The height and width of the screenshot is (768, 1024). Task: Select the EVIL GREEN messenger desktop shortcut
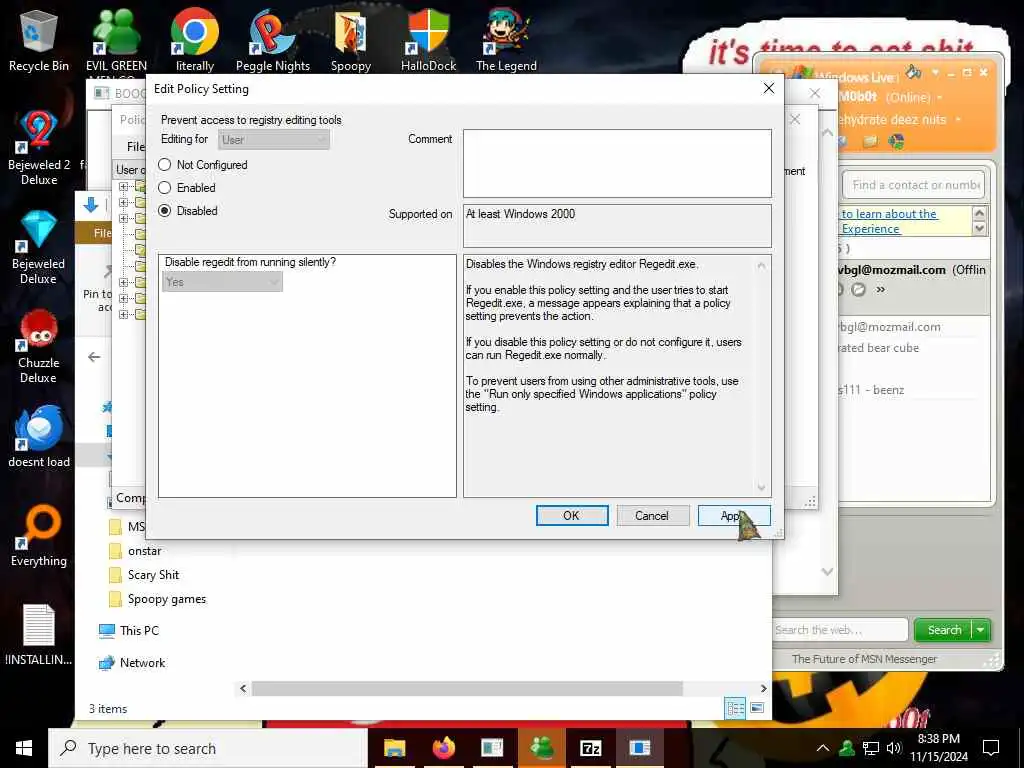click(116, 40)
